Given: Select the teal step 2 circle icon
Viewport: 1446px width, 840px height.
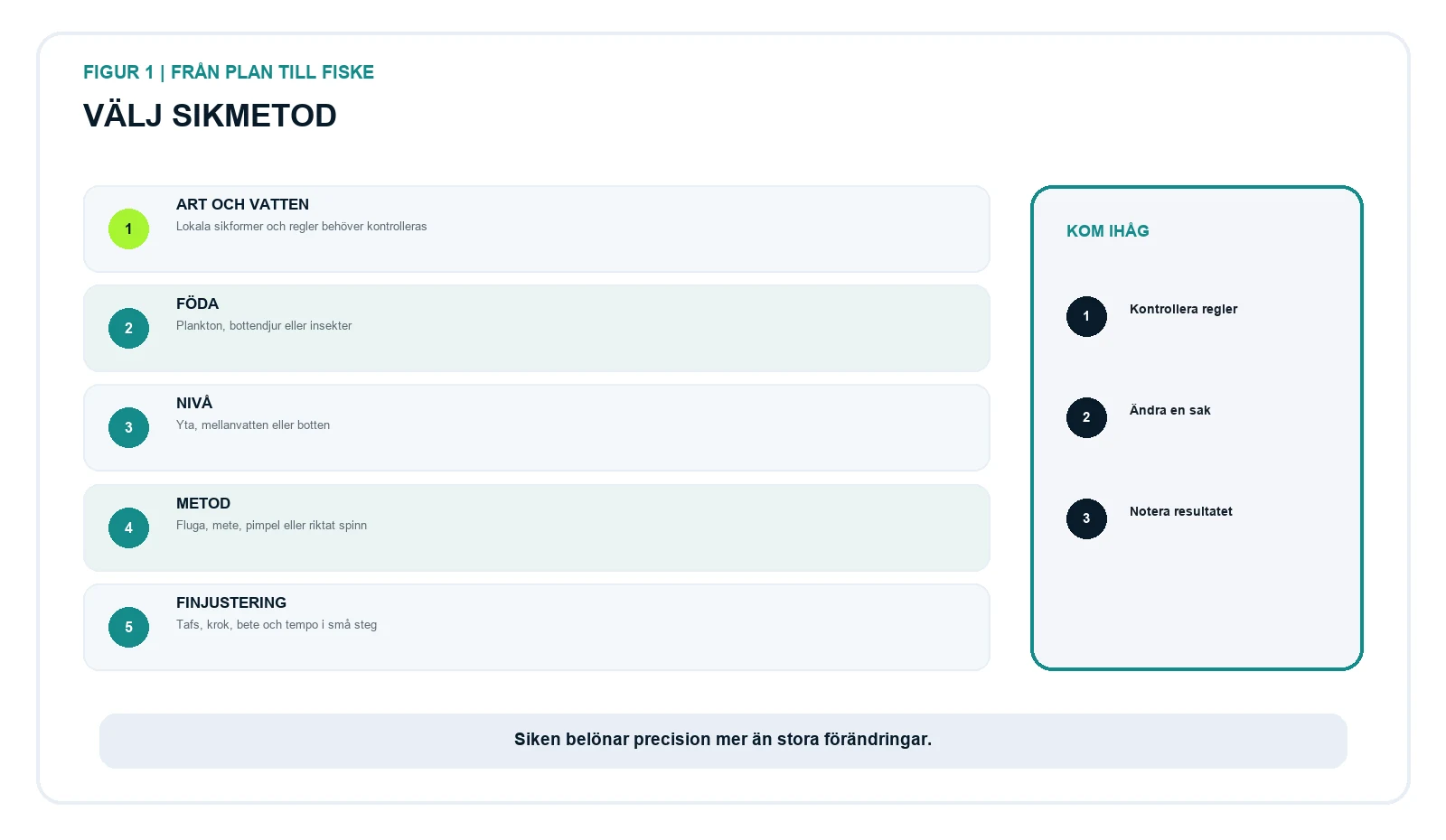Looking at the screenshot, I should (128, 328).
